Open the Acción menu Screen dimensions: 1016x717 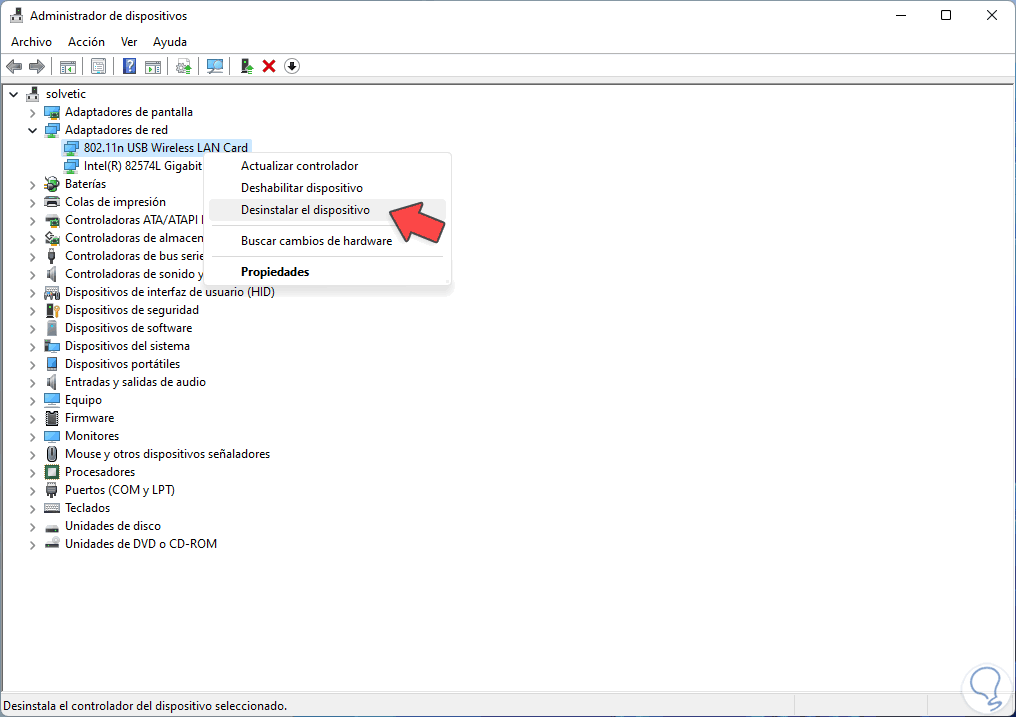86,41
